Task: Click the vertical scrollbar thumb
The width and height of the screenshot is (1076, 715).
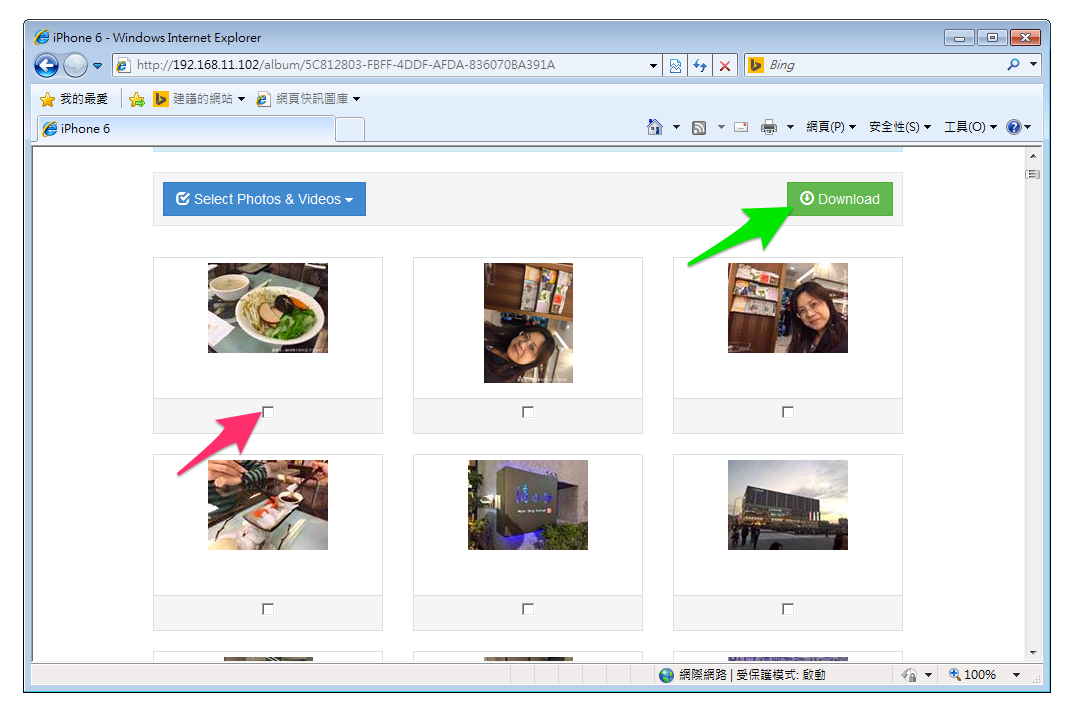Action: click(x=1033, y=174)
